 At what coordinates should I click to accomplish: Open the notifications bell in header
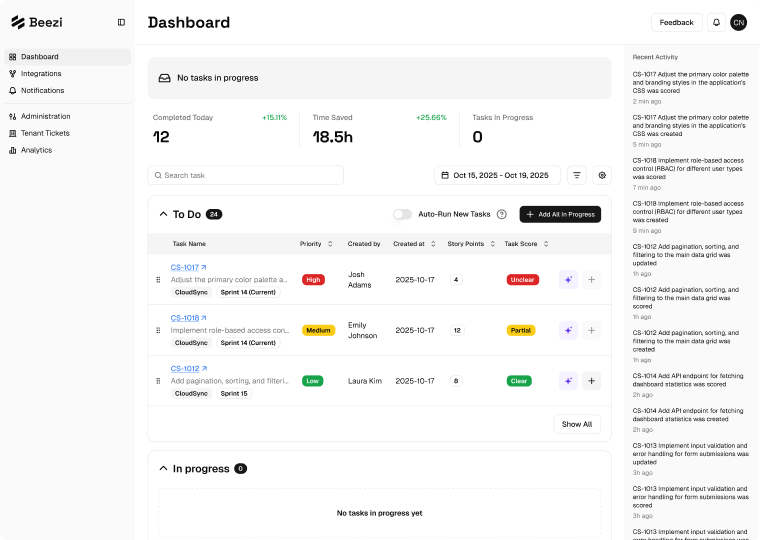pos(716,22)
